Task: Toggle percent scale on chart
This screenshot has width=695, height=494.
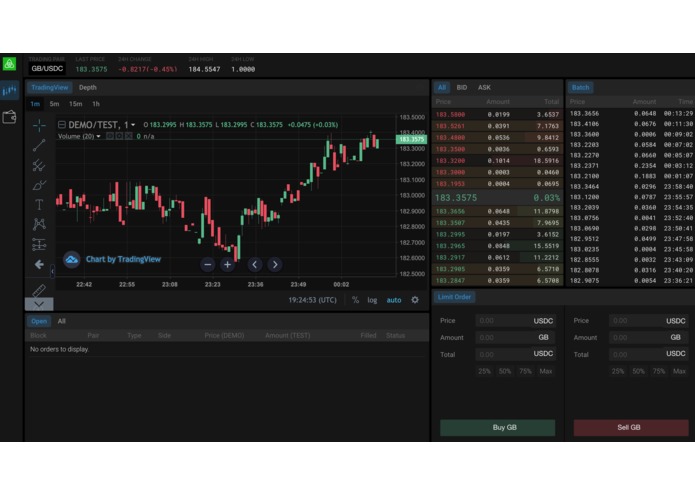Action: pyautogui.click(x=355, y=300)
